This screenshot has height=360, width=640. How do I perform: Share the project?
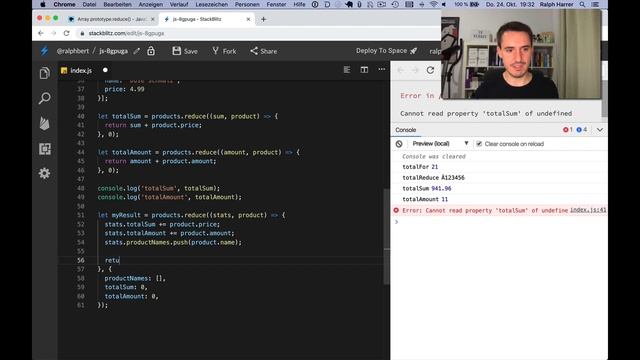tap(264, 51)
